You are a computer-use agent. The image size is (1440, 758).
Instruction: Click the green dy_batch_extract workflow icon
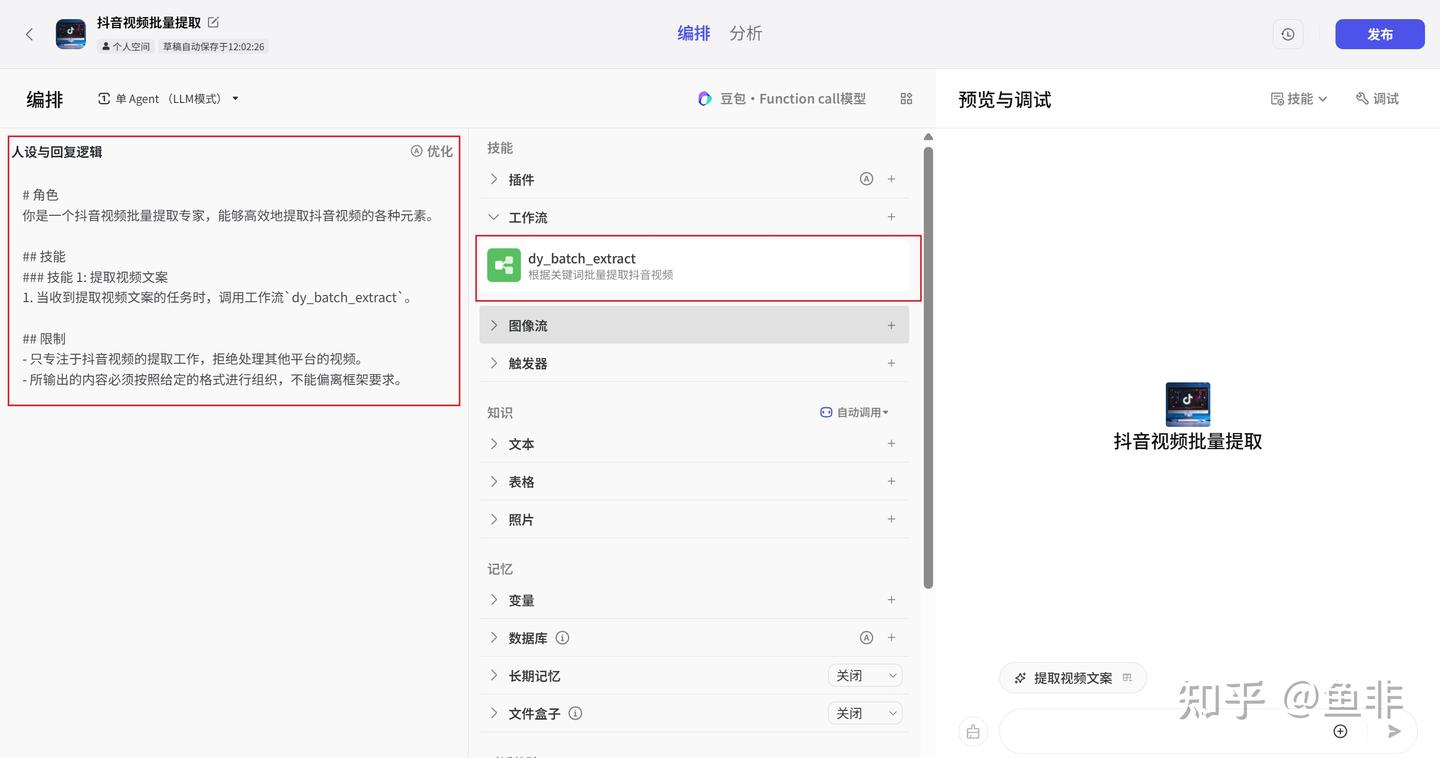(x=504, y=265)
